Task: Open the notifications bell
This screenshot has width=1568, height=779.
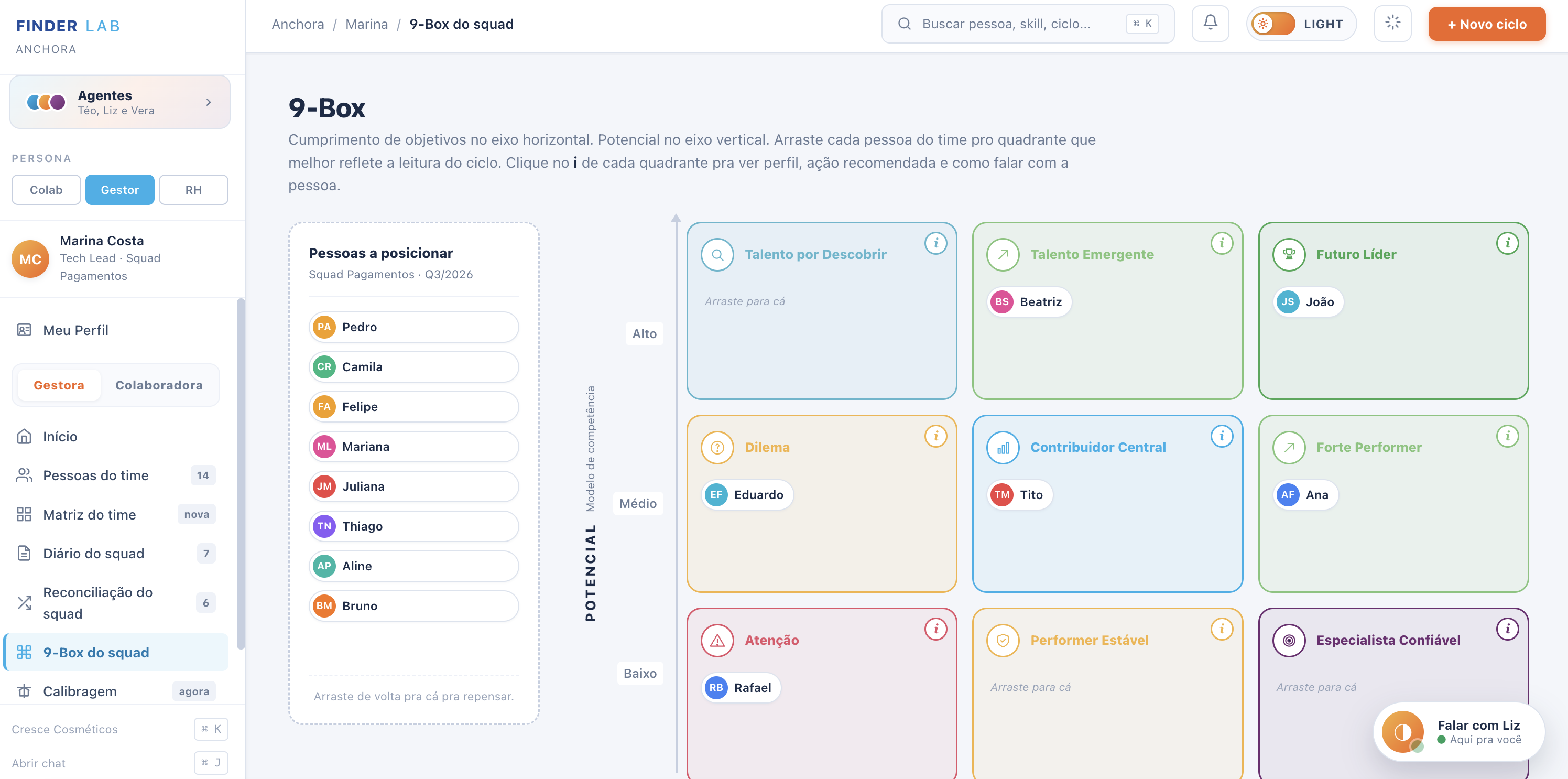Action: point(1210,24)
